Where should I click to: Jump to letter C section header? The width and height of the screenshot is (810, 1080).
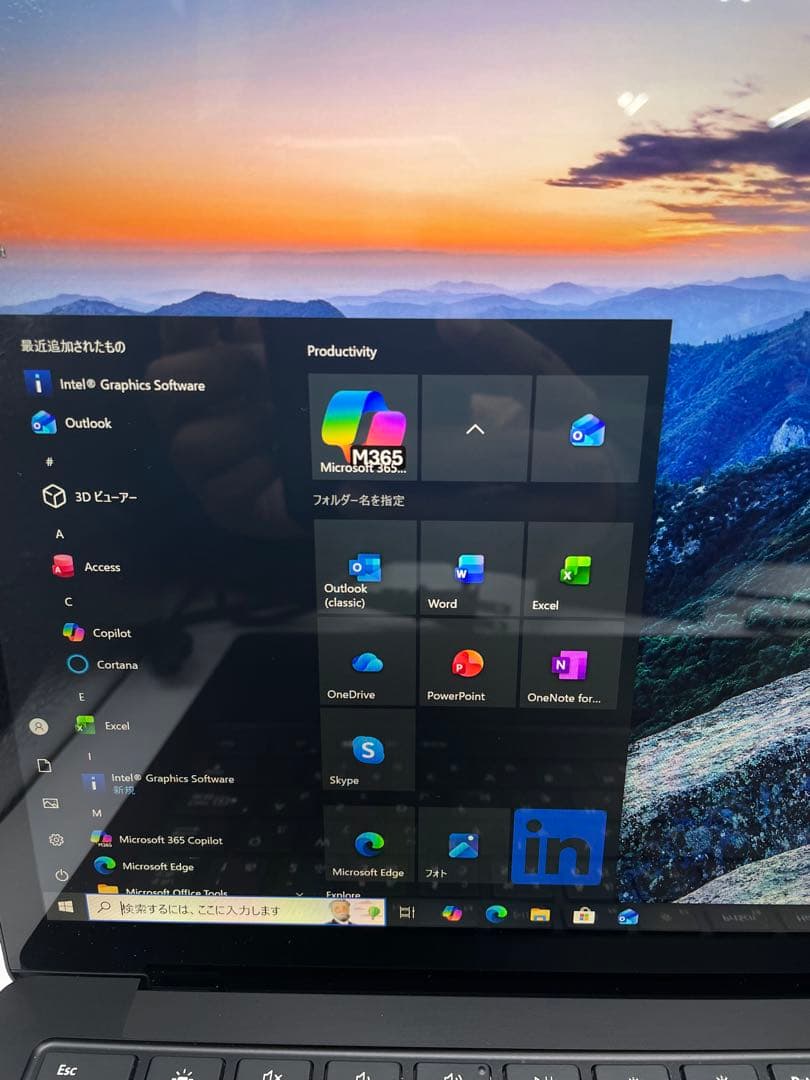[68, 601]
